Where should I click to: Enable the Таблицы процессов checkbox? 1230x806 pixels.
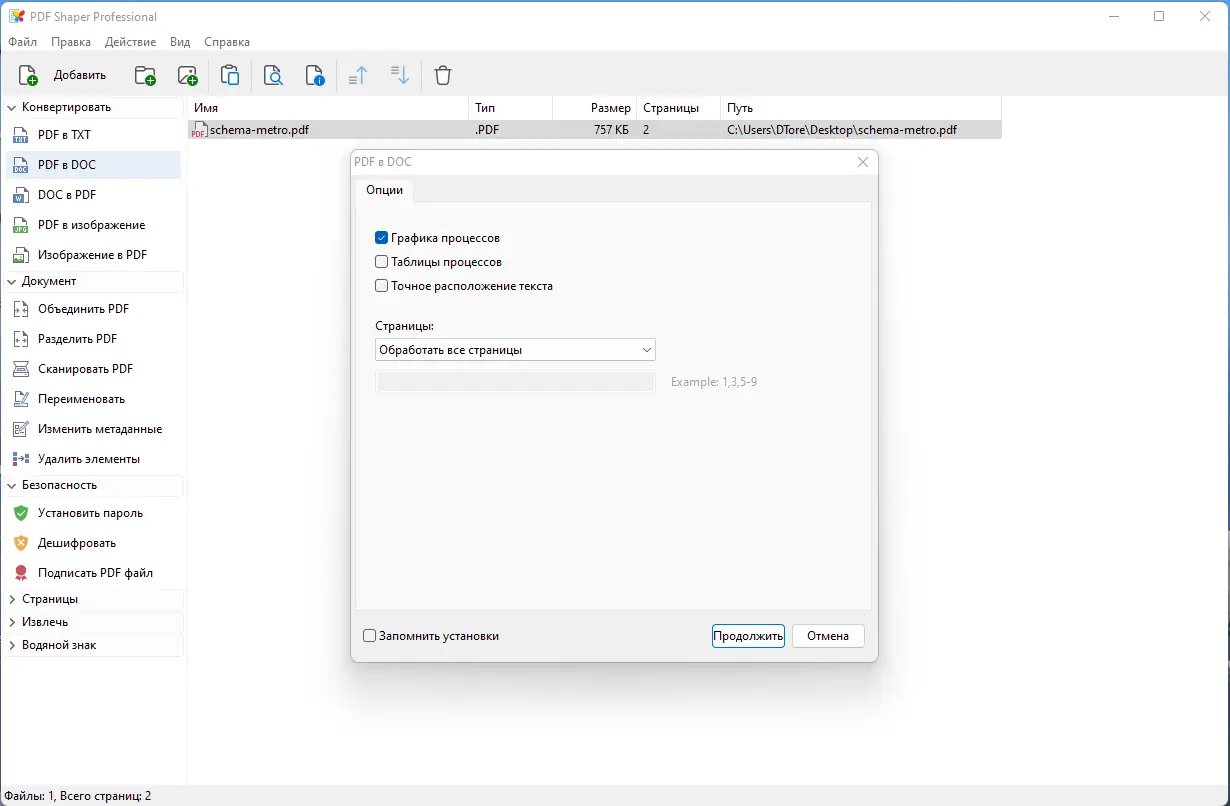[381, 261]
